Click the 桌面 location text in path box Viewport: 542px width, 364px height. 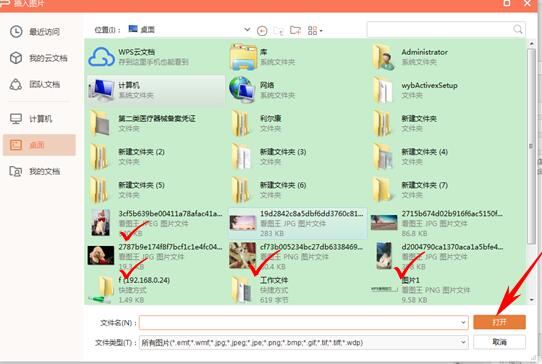click(148, 30)
